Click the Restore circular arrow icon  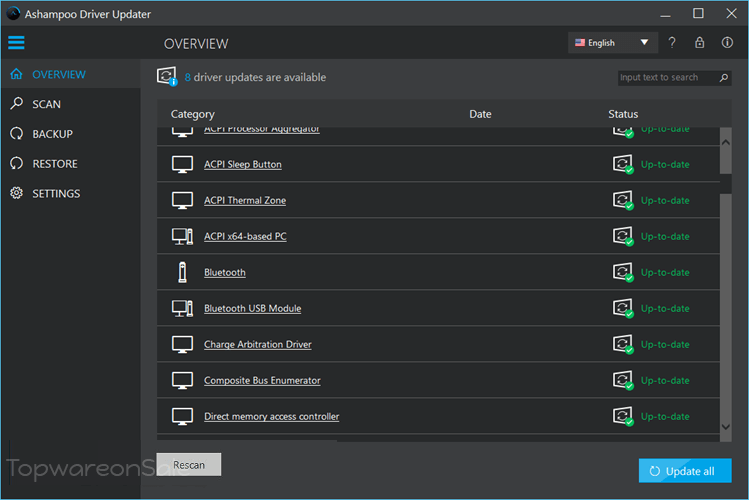point(16,163)
